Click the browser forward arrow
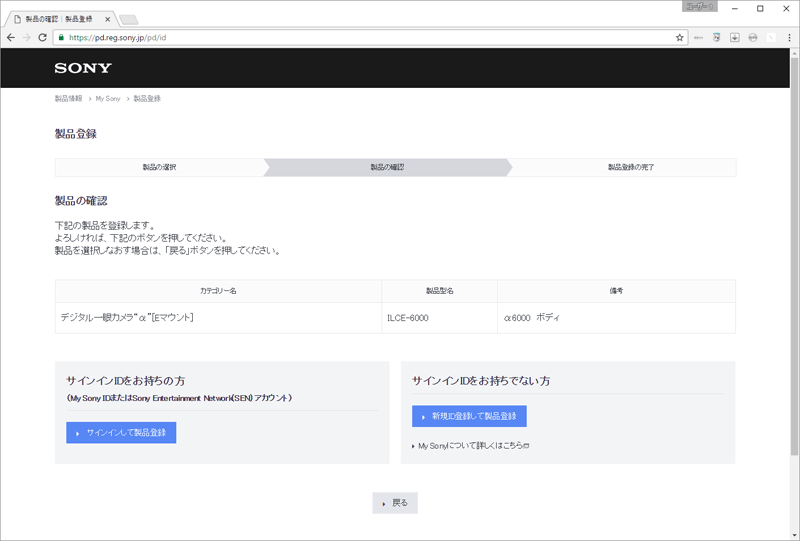This screenshot has width=800, height=541. [27, 37]
